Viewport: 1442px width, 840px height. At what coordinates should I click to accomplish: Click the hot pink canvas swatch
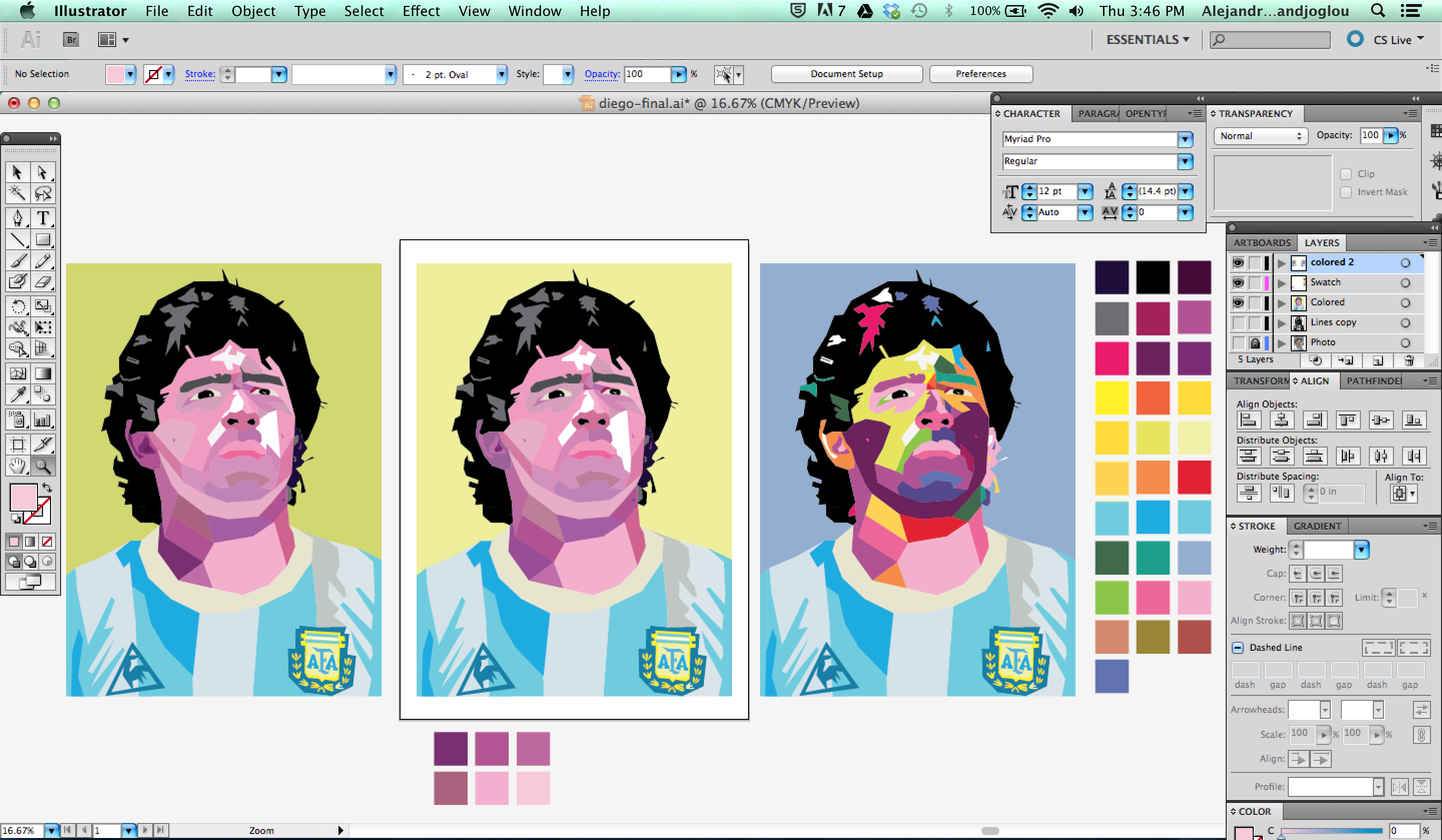pyautogui.click(x=1111, y=358)
